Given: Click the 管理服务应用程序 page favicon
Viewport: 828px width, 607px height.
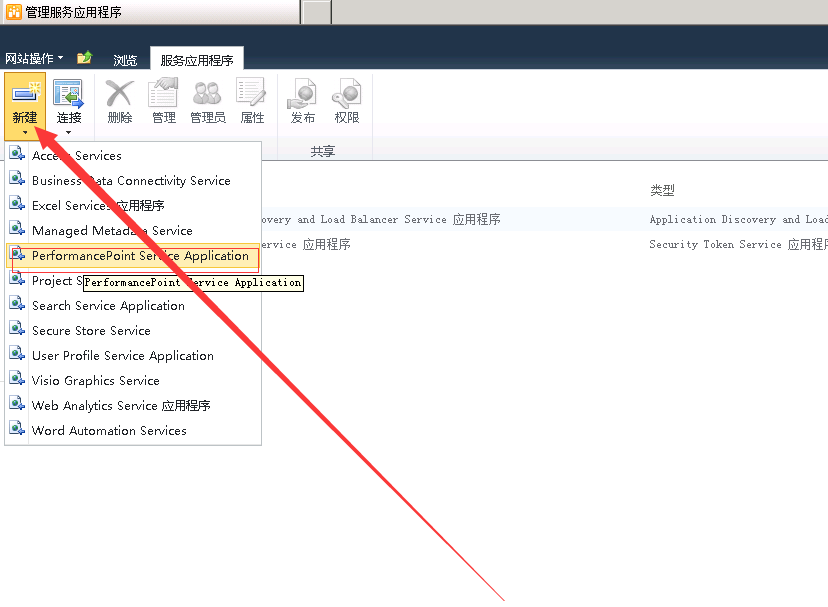Looking at the screenshot, I should click(14, 12).
